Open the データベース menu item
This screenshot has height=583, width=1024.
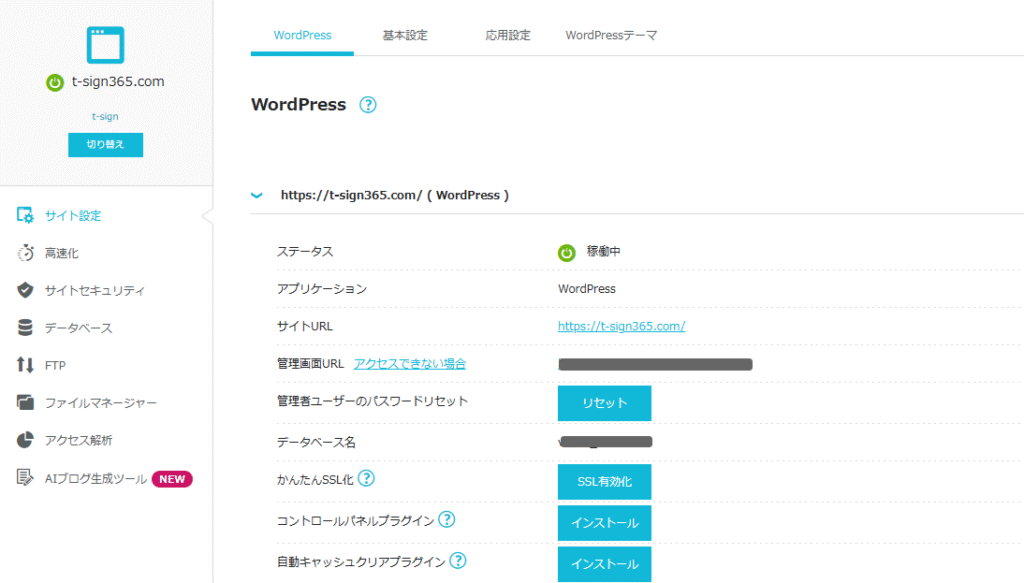click(78, 328)
